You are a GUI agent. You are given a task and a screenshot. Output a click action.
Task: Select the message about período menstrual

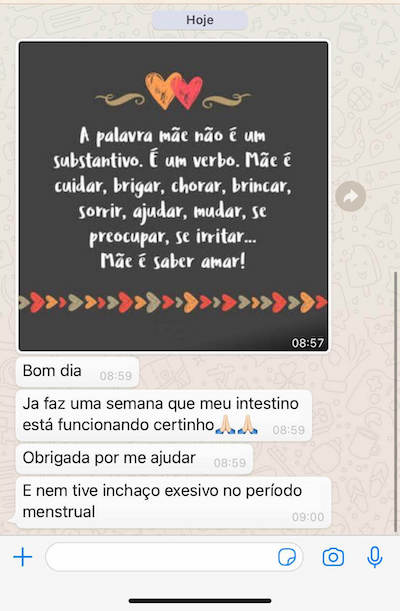tap(174, 503)
